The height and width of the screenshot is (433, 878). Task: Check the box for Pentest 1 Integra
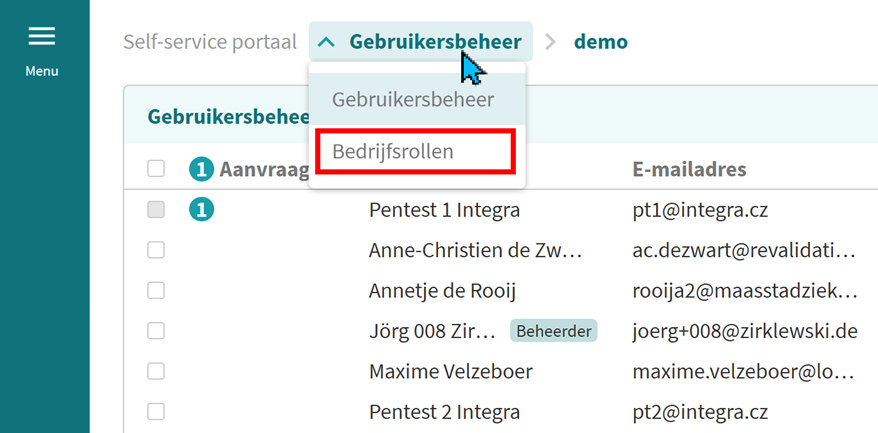pos(156,210)
